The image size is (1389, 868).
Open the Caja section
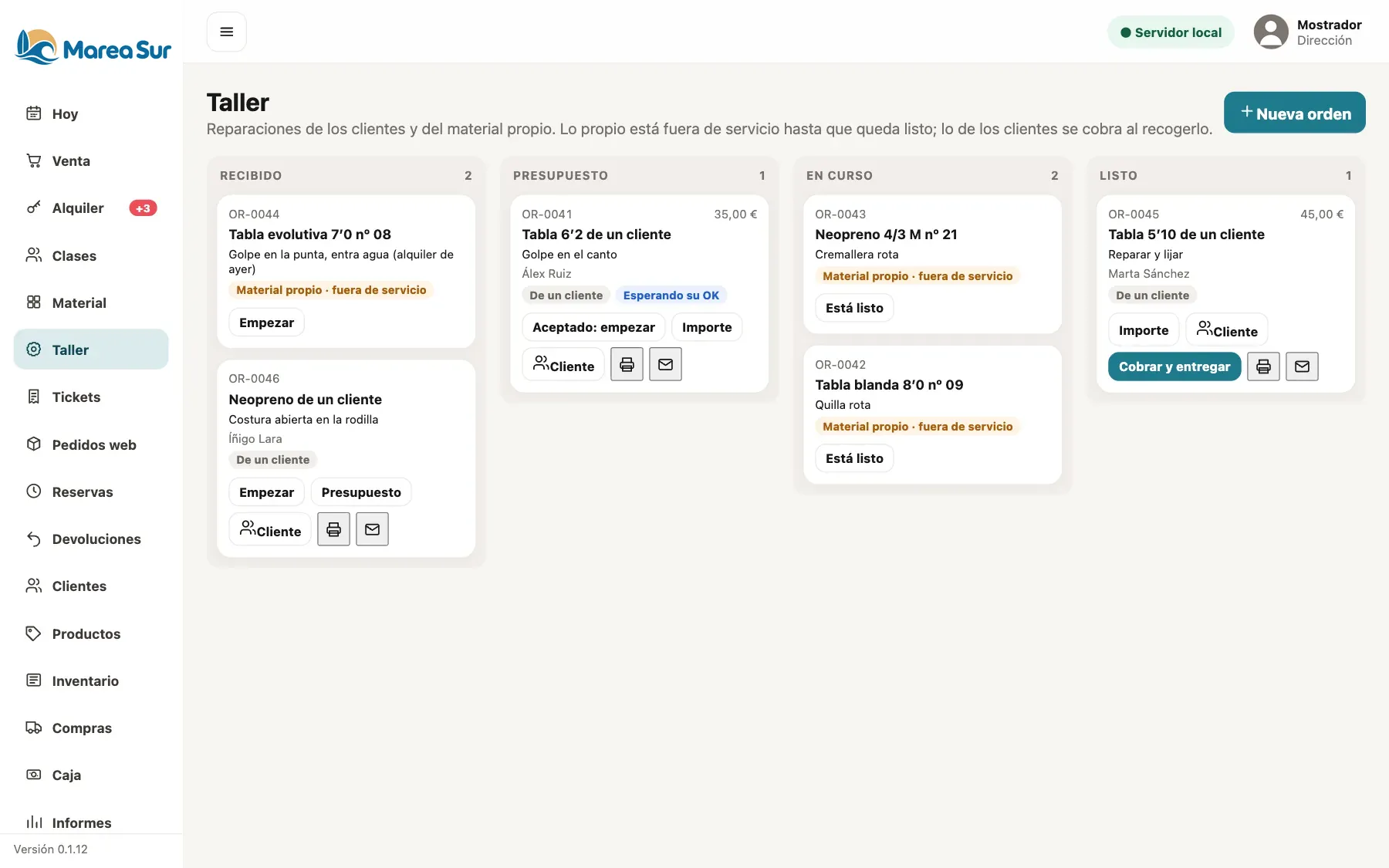click(x=91, y=775)
